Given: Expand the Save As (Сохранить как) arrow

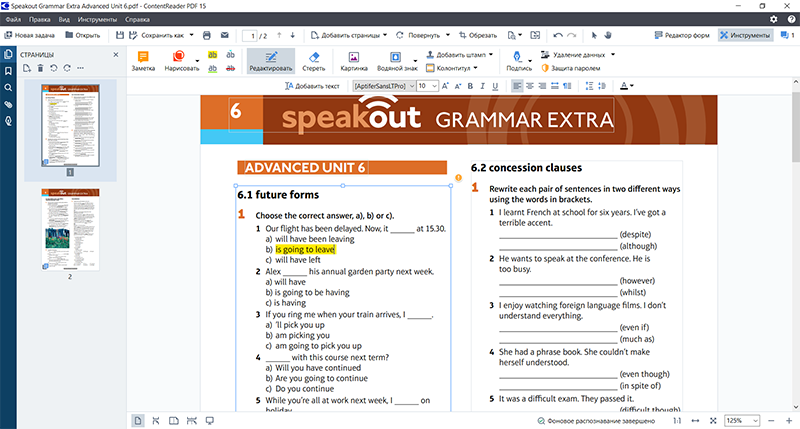Looking at the screenshot, I should click(x=191, y=35).
